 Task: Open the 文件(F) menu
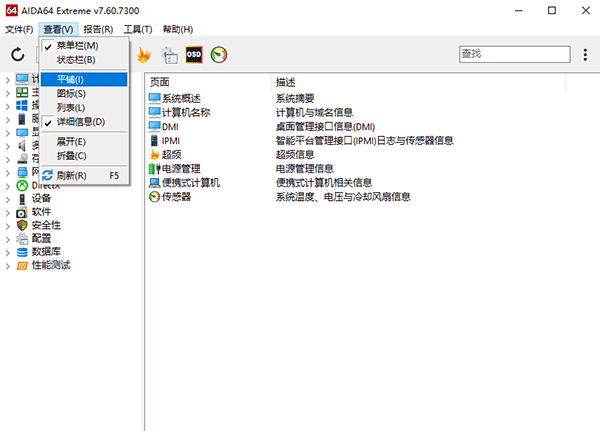[x=19, y=29]
